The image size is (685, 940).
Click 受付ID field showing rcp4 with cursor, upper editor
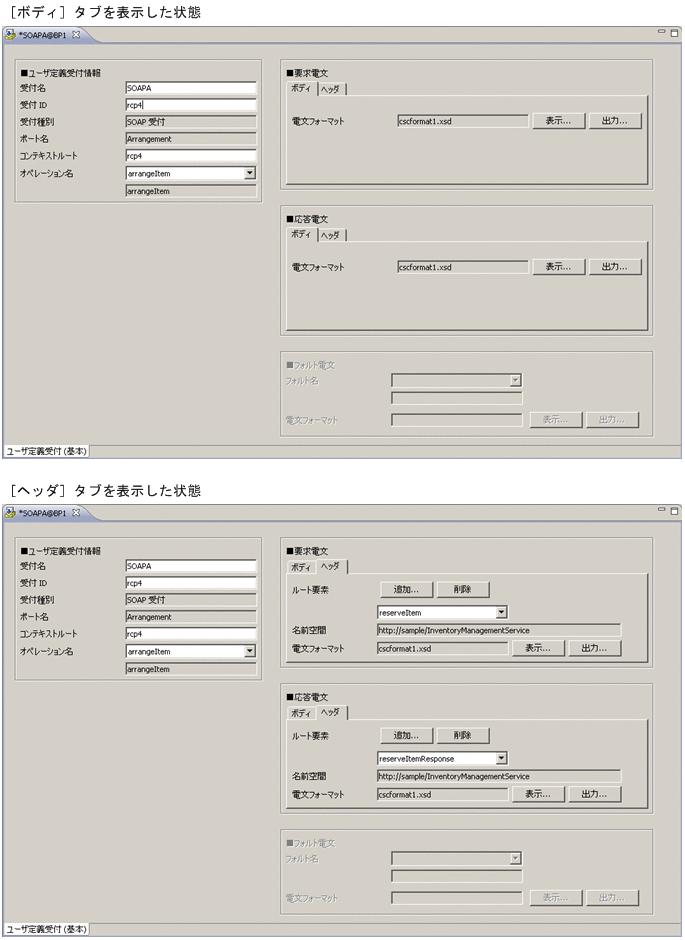[191, 105]
